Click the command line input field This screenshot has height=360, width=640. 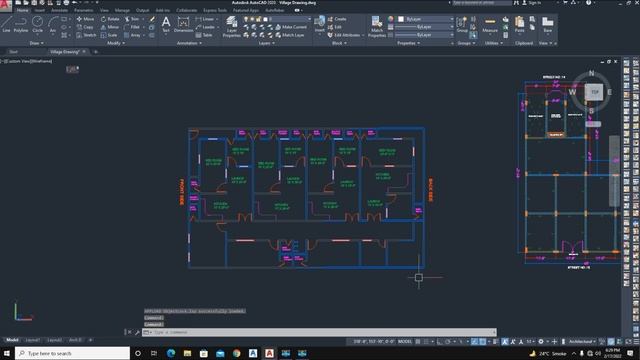pos(319,332)
